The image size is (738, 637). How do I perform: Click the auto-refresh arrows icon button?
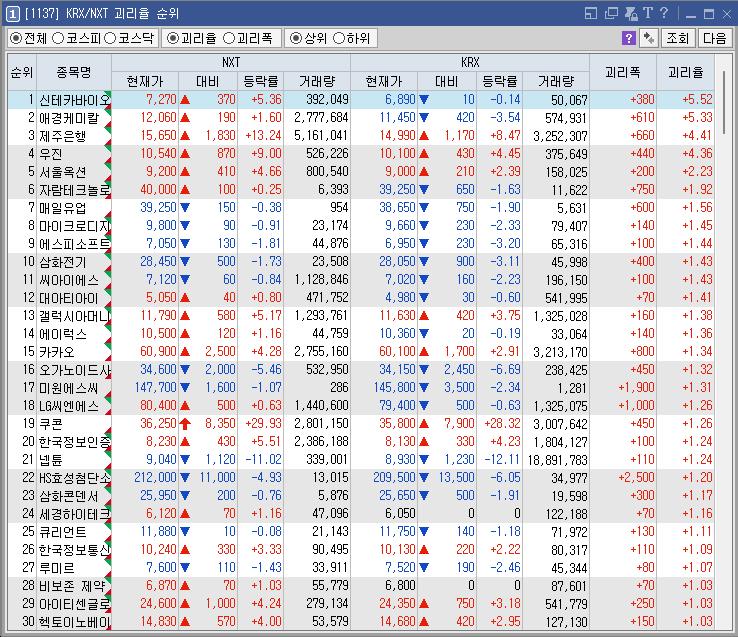point(649,38)
